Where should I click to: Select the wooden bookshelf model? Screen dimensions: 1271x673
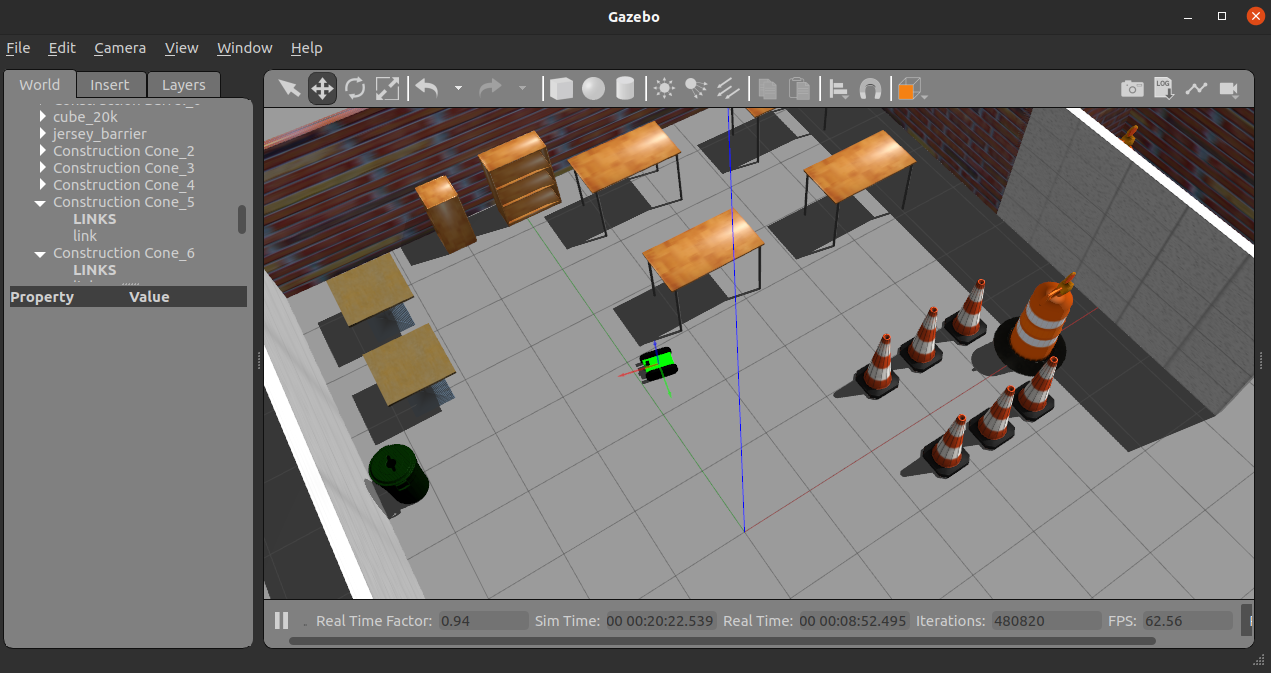519,177
